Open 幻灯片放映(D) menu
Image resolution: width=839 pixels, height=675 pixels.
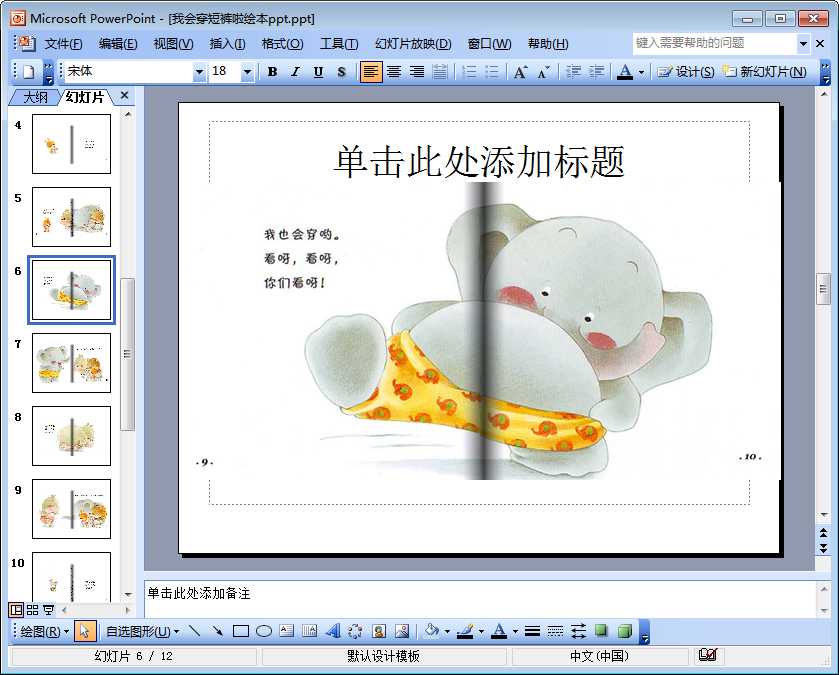coord(413,44)
